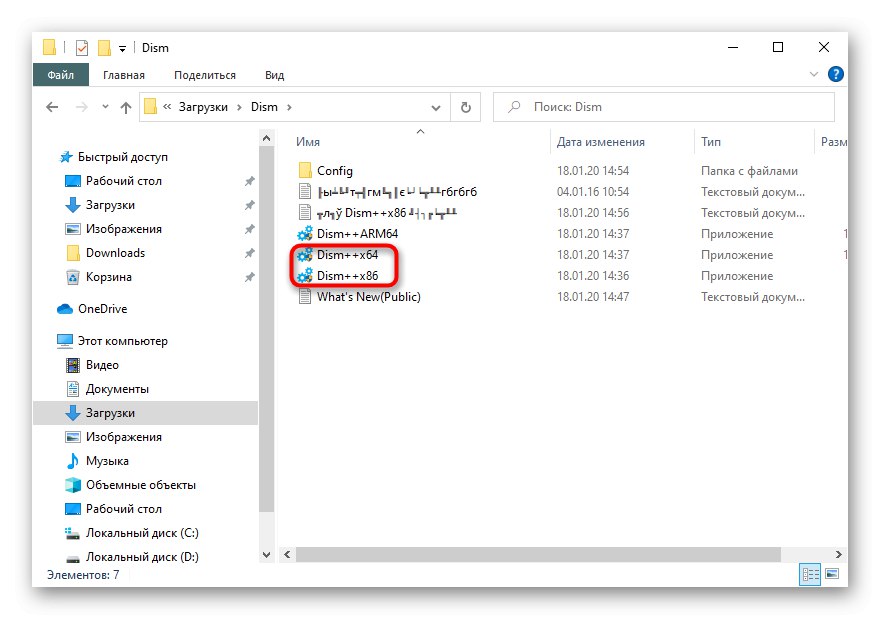Click the pin icon beside Корзина
Screen dimensions: 880x619
pyautogui.click(x=249, y=277)
